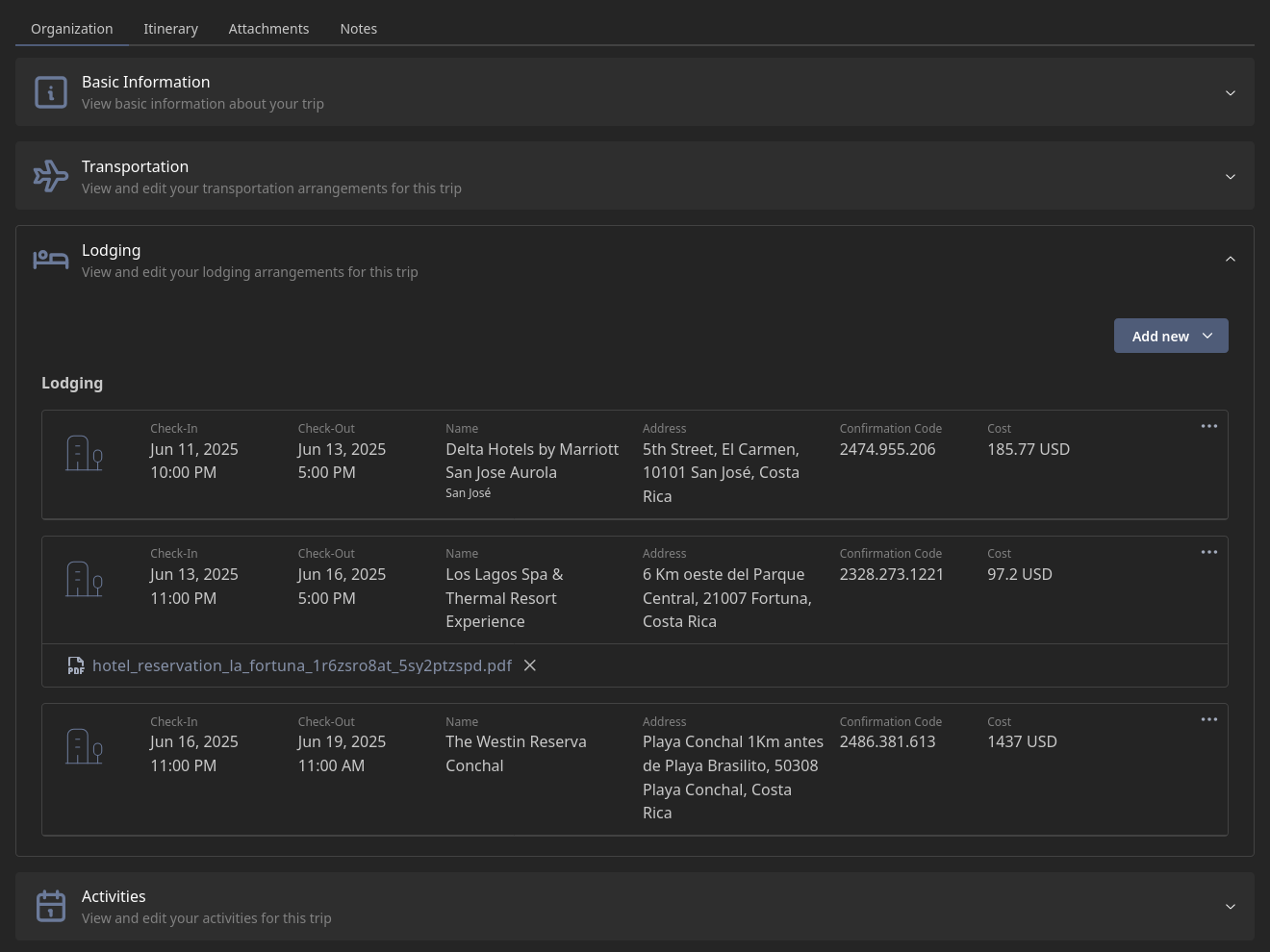The image size is (1270, 952).
Task: Open options menu for Westin Reserva Conchal
Action: coord(1209,719)
